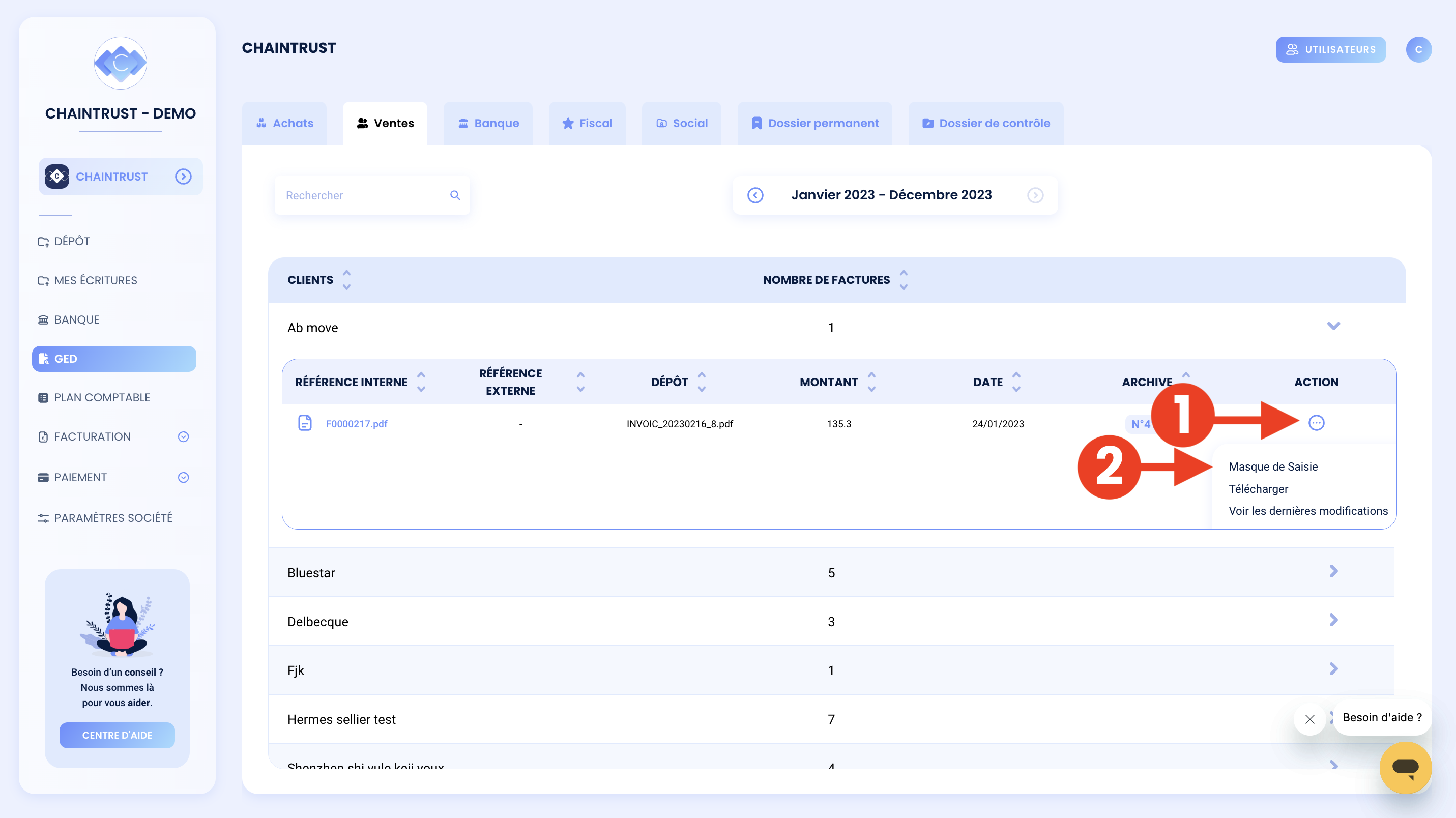Click the ACTION column header
This screenshot has height=818, width=1456.
point(1317,382)
